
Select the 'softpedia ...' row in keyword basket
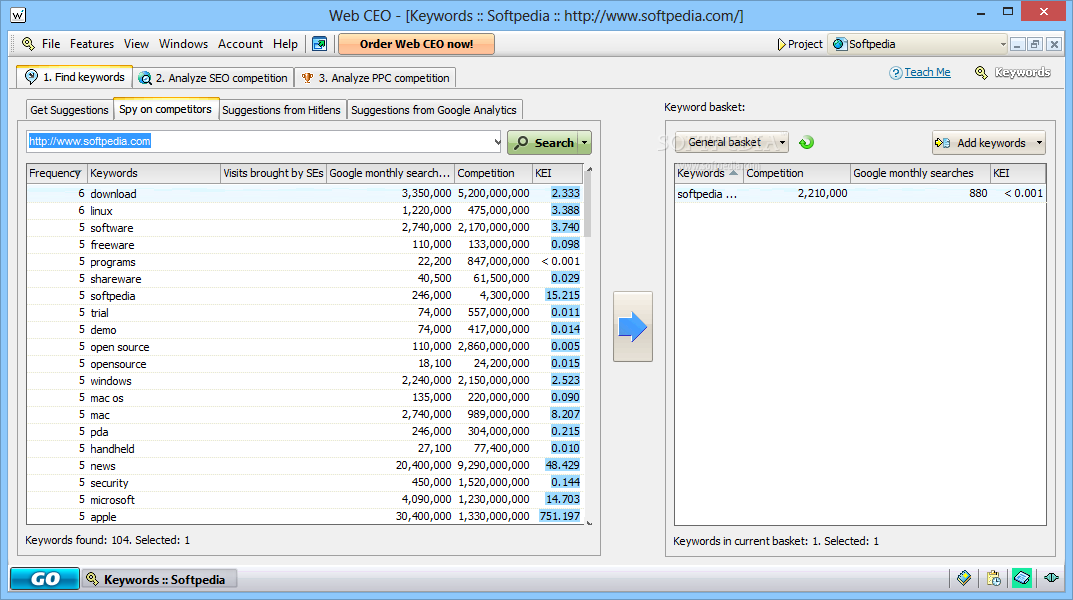tap(860, 194)
